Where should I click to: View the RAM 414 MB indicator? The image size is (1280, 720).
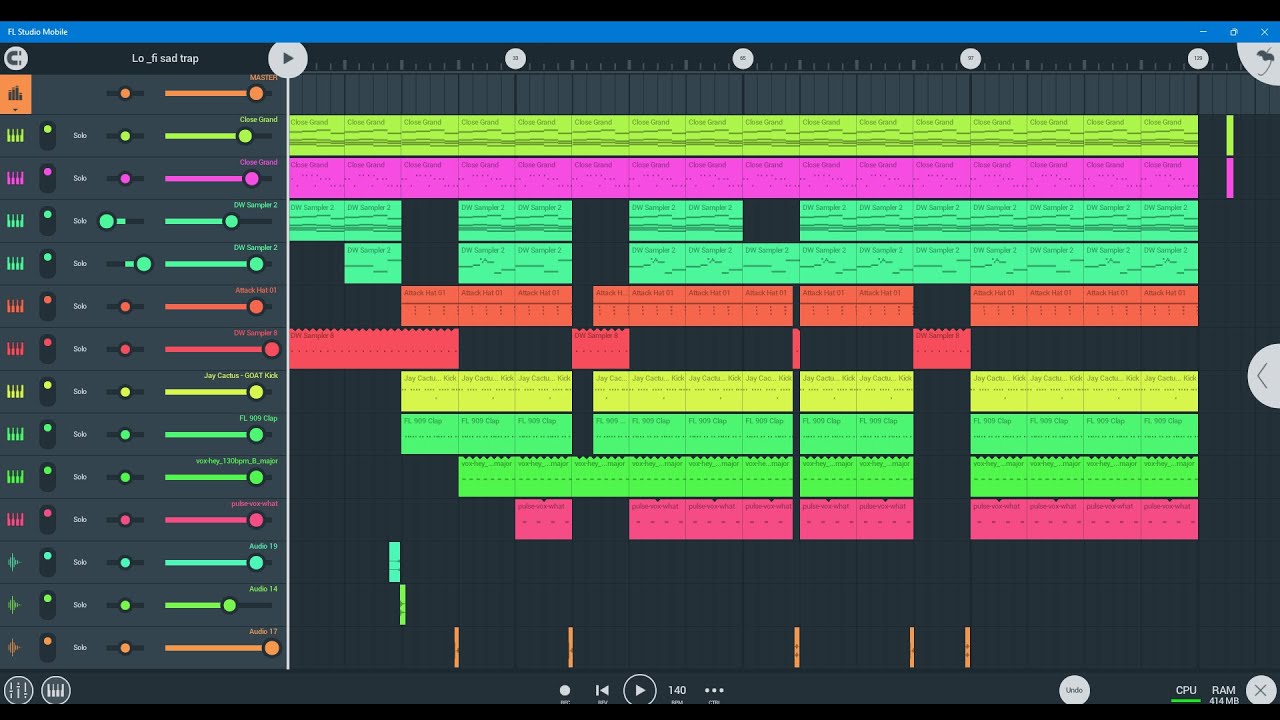[1224, 695]
